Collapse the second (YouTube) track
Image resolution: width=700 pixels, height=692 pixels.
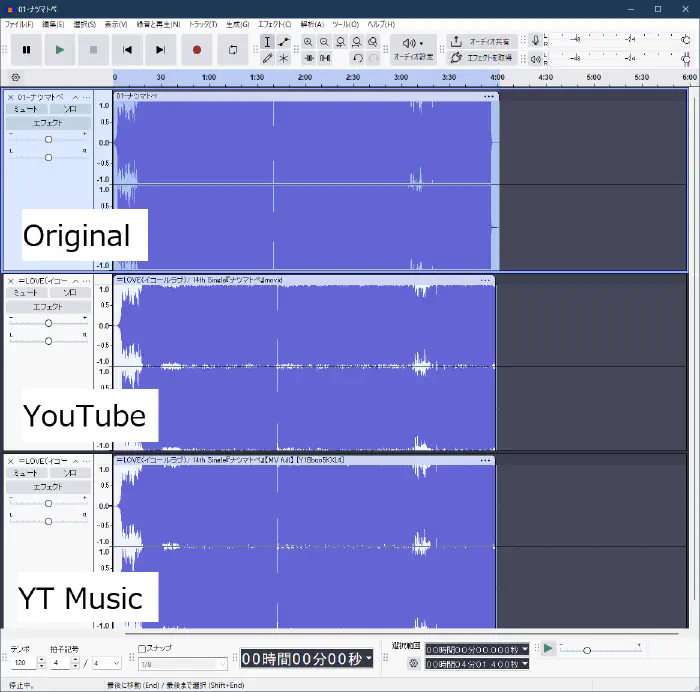pos(75,281)
